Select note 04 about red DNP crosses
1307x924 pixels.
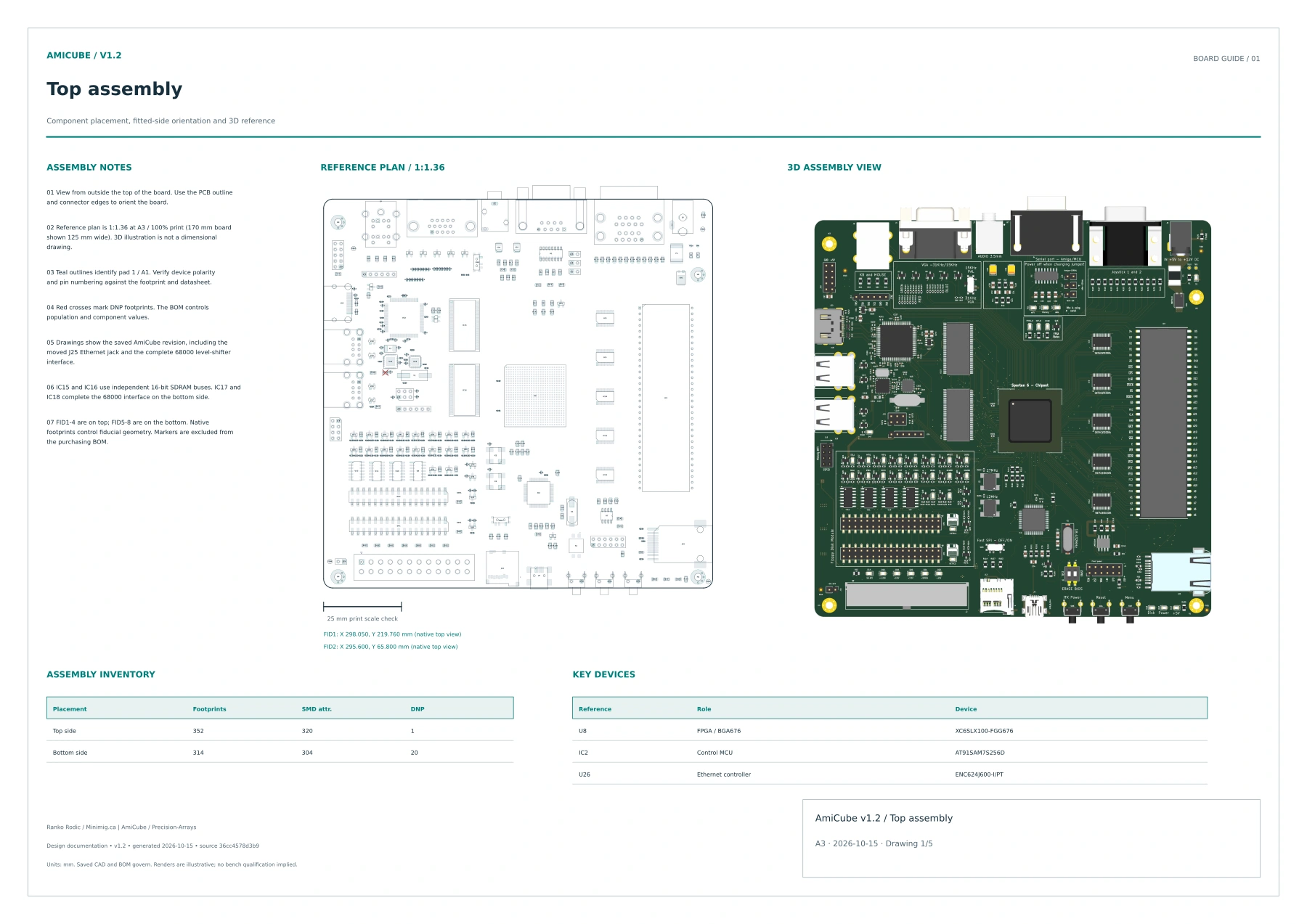coord(128,313)
